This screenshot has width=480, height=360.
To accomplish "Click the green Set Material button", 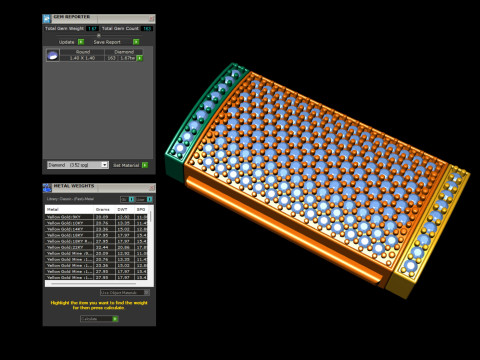I will [145, 165].
